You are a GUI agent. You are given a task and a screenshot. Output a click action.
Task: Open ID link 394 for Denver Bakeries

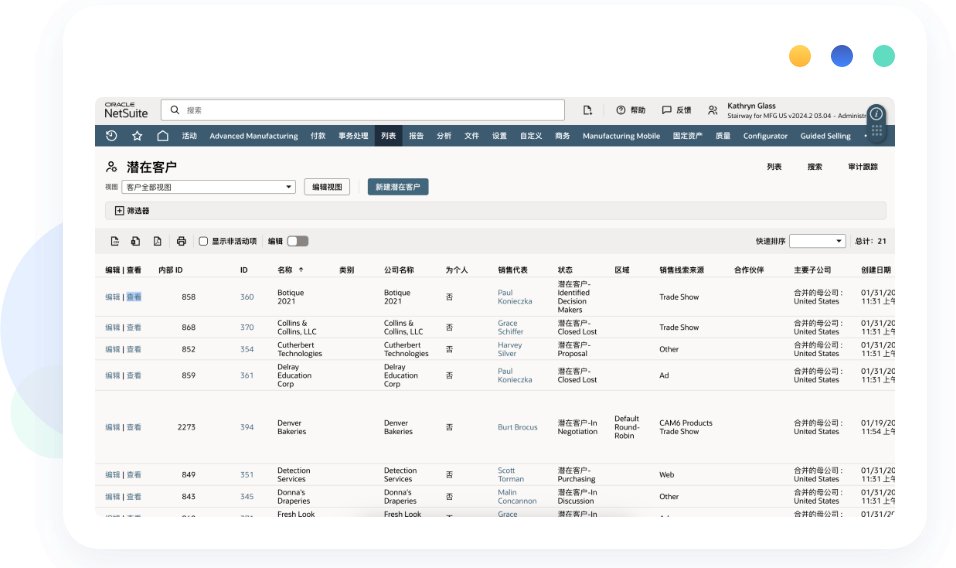click(x=247, y=427)
